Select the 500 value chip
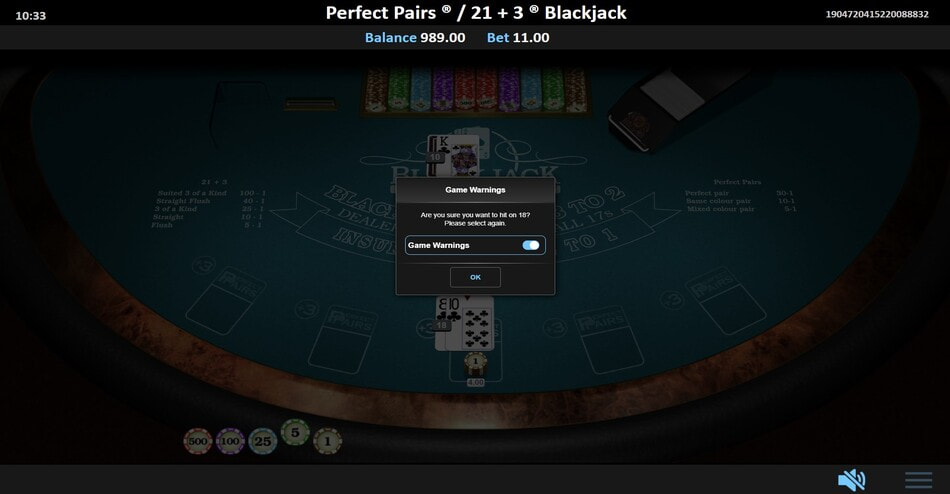The width and height of the screenshot is (950, 494). [198, 441]
